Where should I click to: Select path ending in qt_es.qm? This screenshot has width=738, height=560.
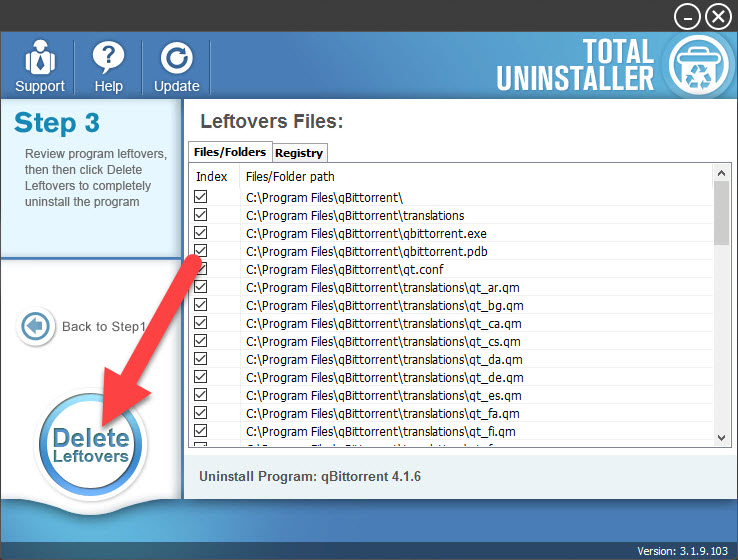point(384,396)
